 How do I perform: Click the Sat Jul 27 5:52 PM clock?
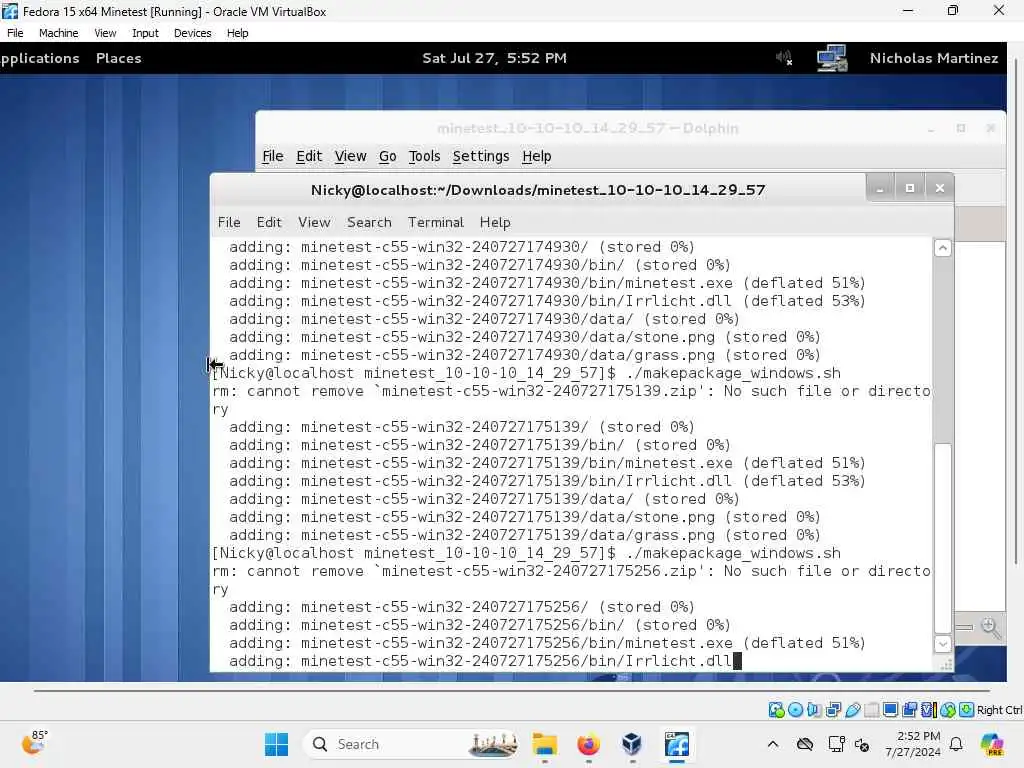pyautogui.click(x=494, y=58)
